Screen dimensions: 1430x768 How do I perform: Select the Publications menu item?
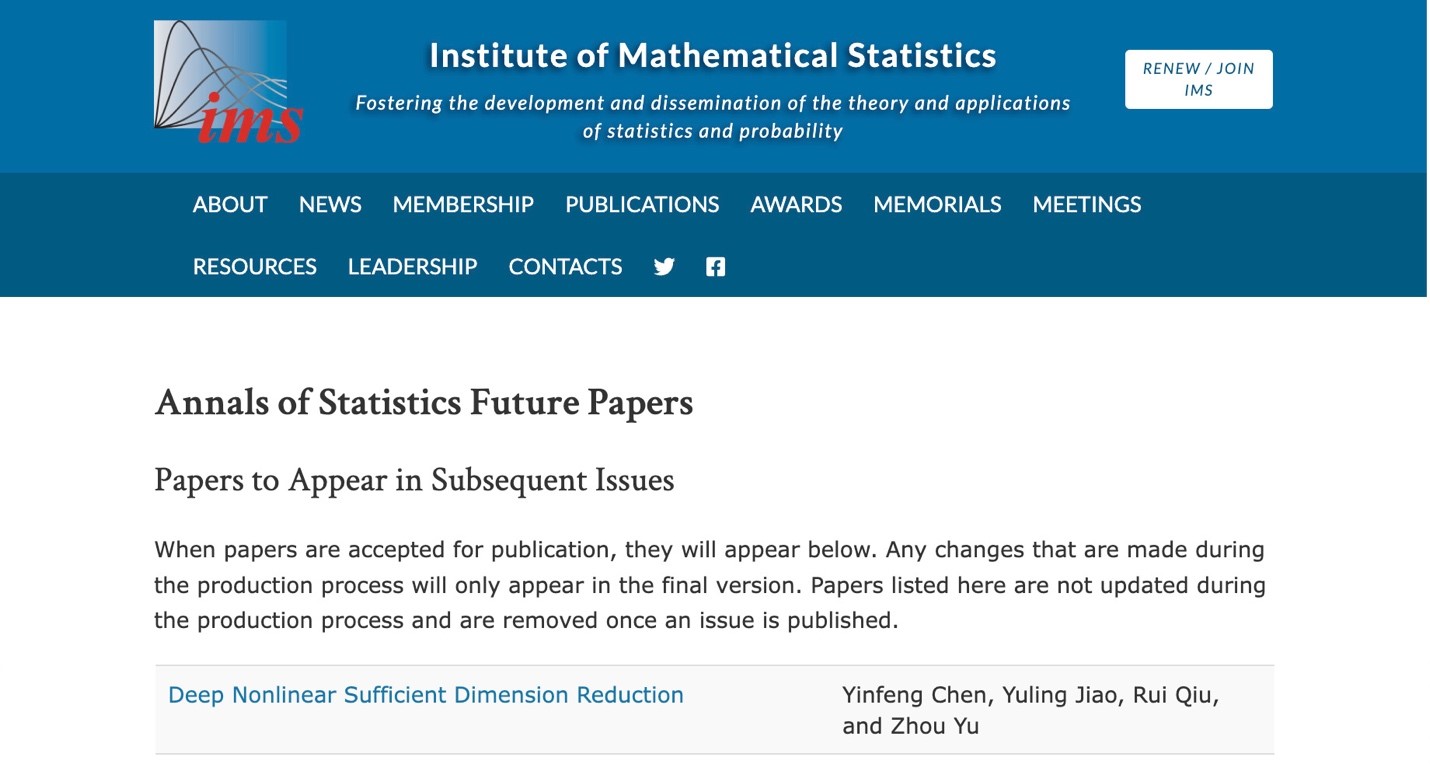click(x=642, y=205)
